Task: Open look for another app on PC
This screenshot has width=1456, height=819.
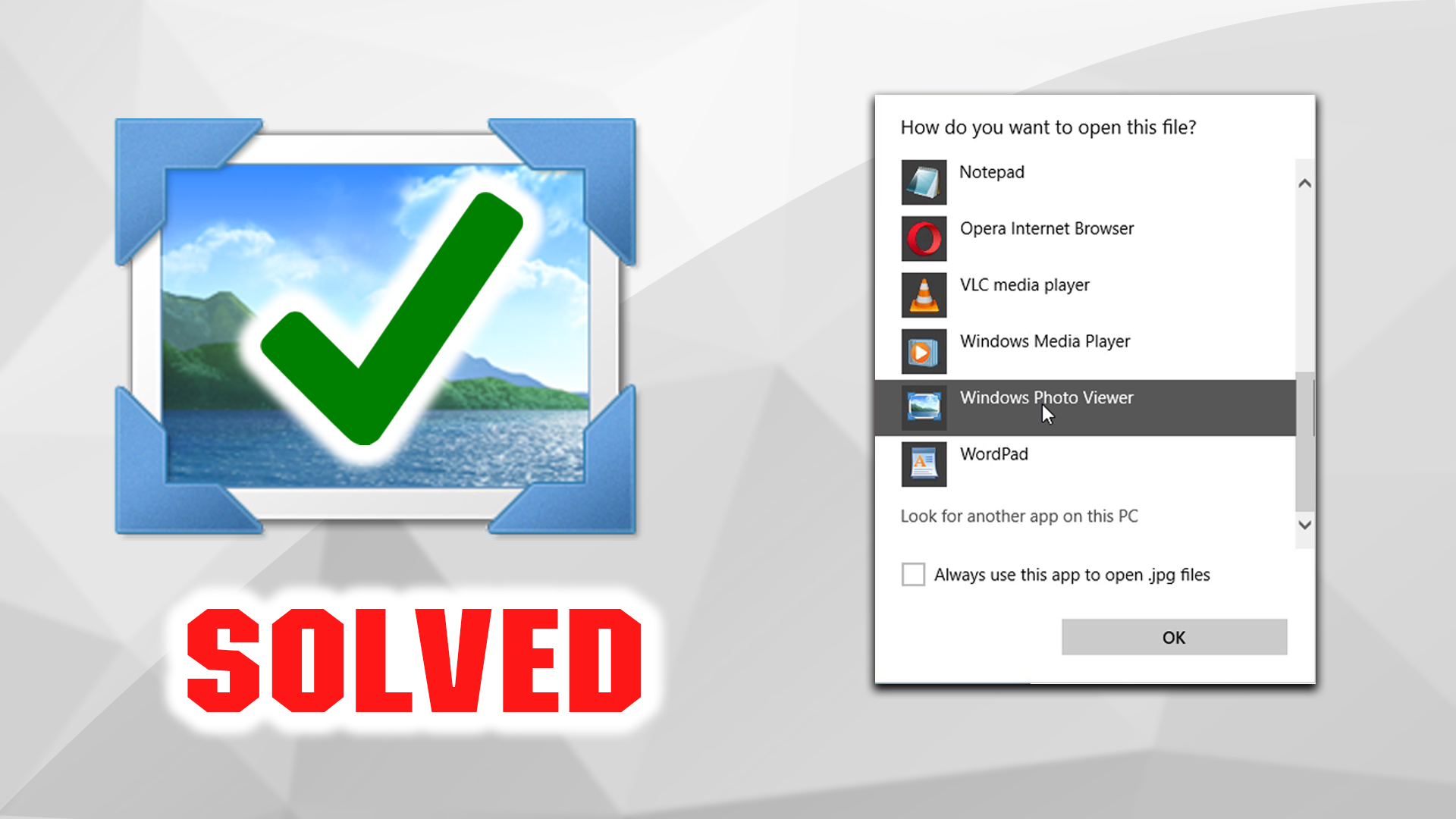Action: click(x=1021, y=516)
